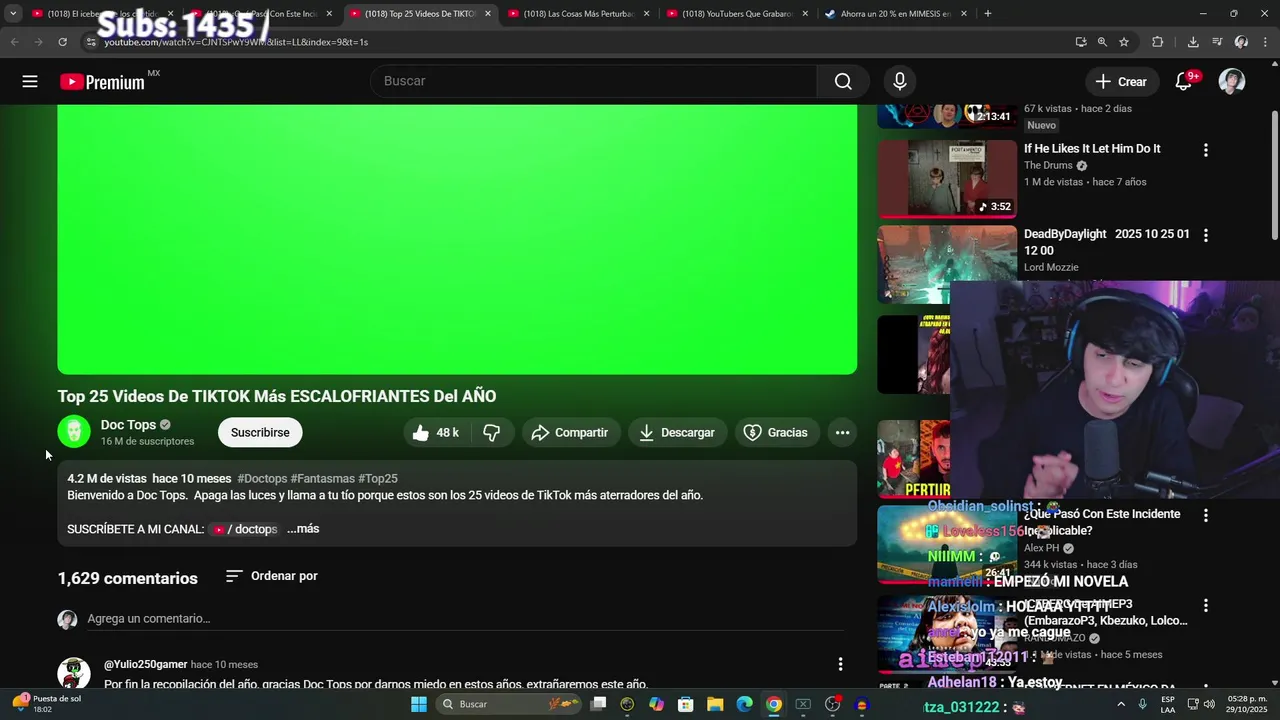Reload the page in Chrome

62,42
